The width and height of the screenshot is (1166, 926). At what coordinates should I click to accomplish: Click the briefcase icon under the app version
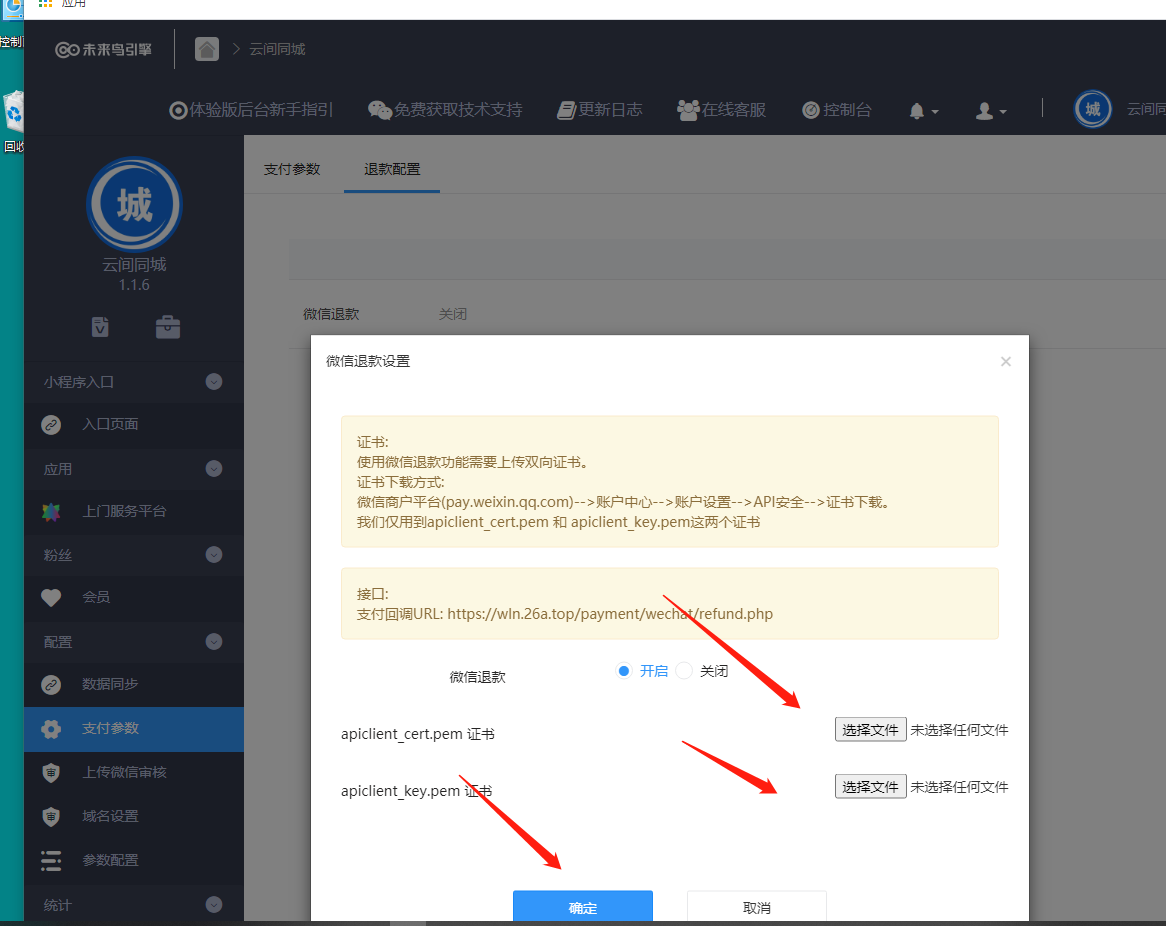pos(168,327)
